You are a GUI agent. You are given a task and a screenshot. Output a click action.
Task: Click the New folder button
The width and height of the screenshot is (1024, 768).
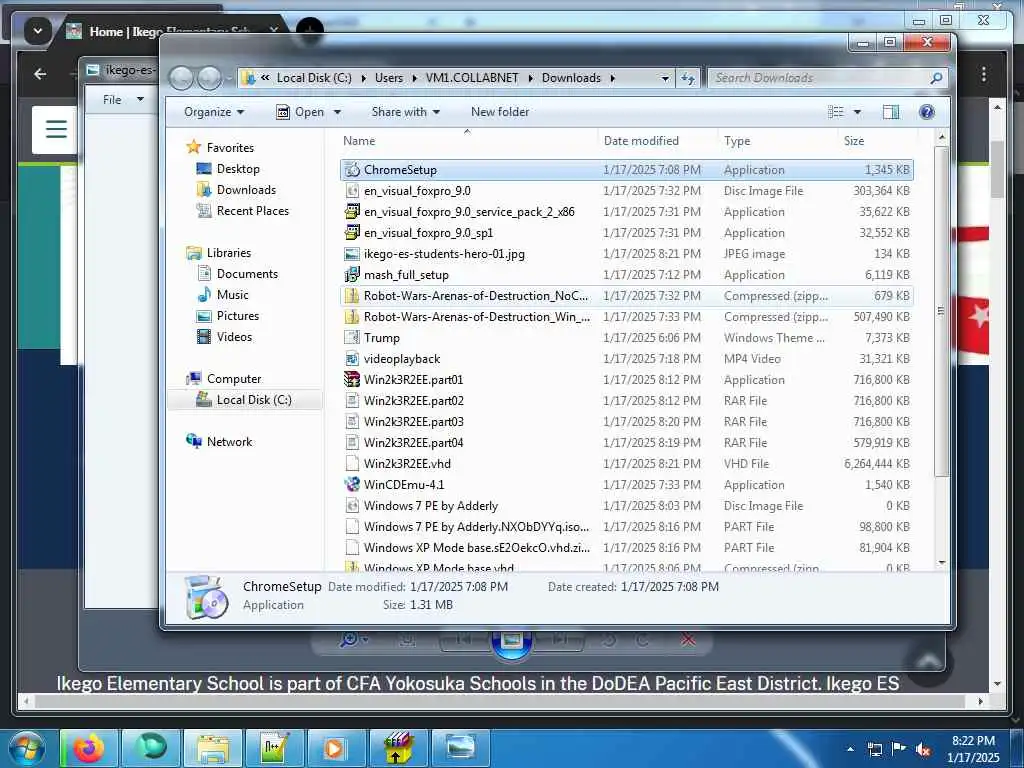[x=500, y=112]
